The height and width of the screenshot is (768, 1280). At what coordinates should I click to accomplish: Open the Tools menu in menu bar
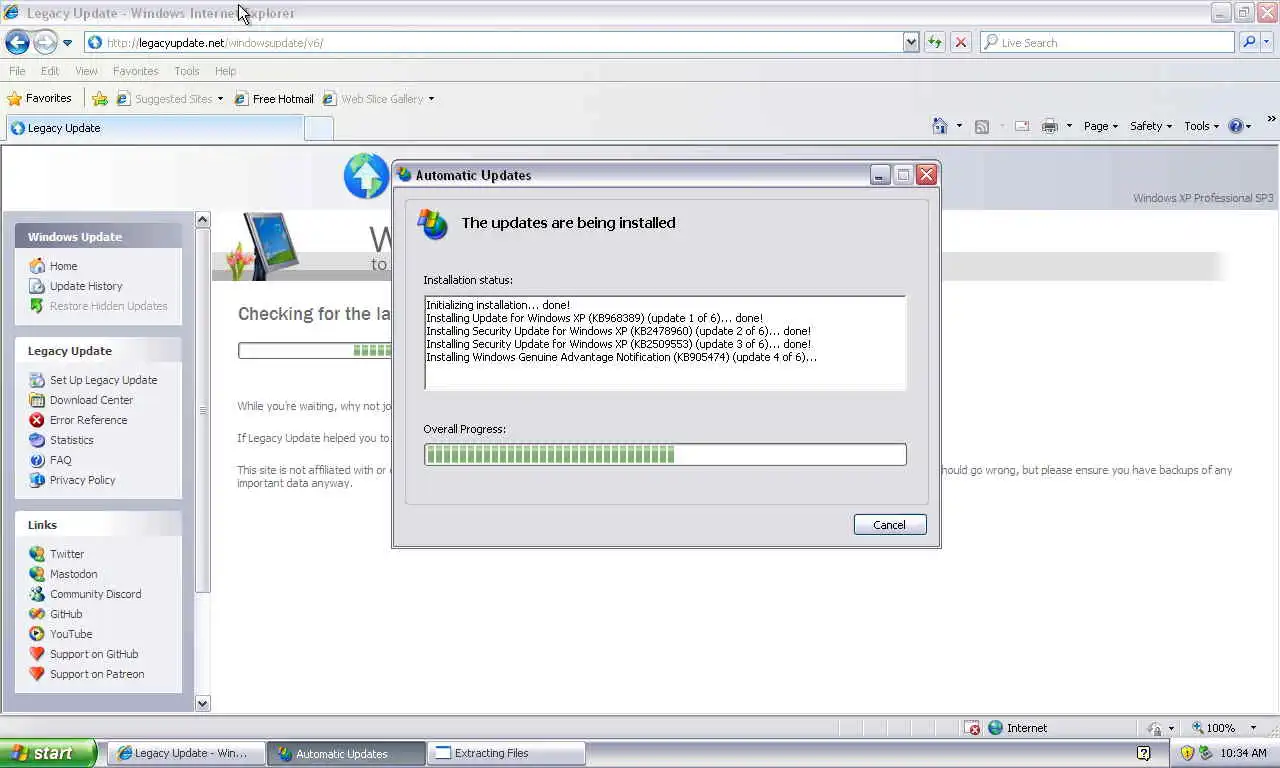coord(186,71)
